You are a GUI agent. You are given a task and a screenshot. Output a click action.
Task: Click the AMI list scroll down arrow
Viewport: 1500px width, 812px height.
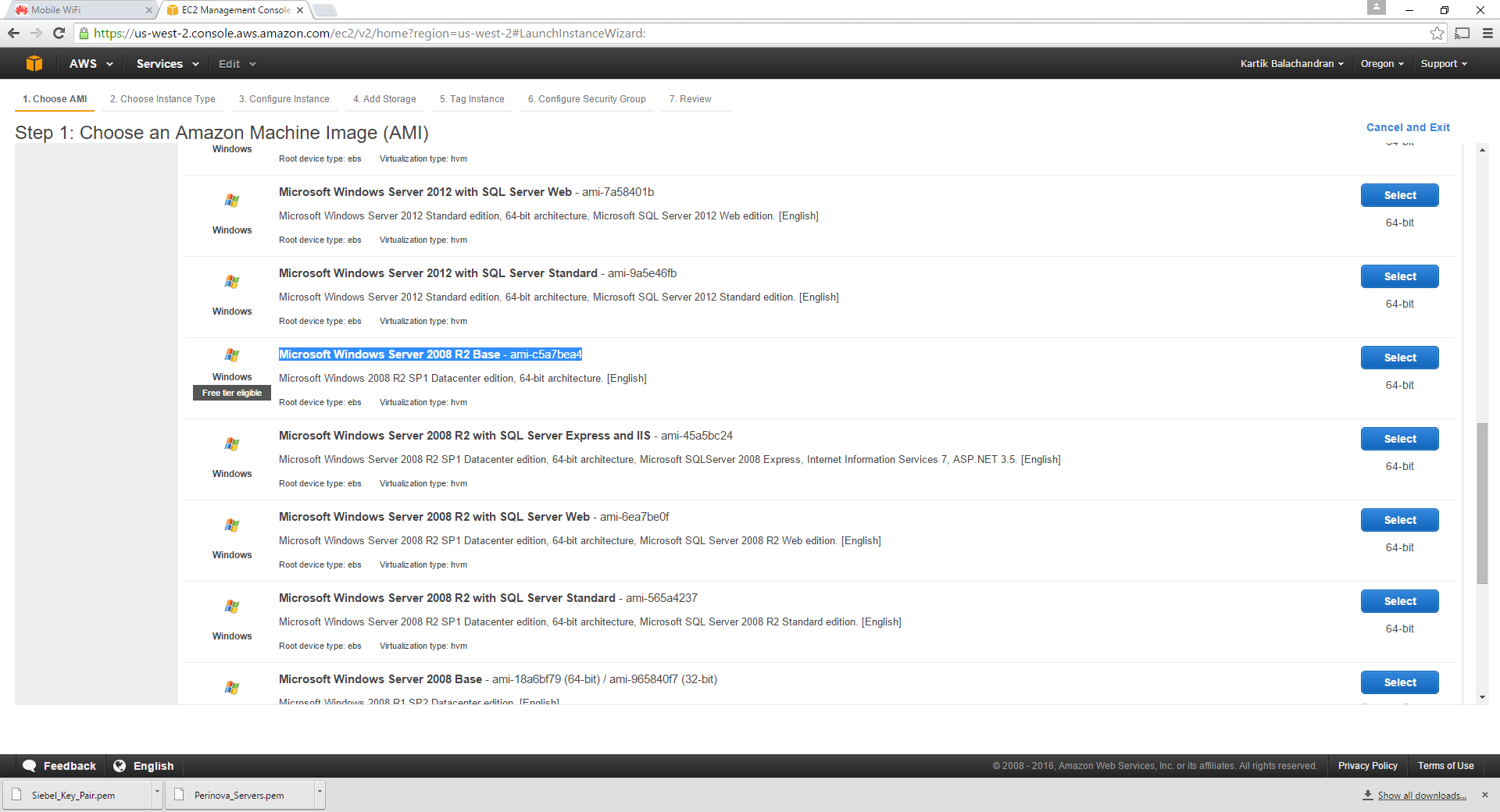(1482, 697)
